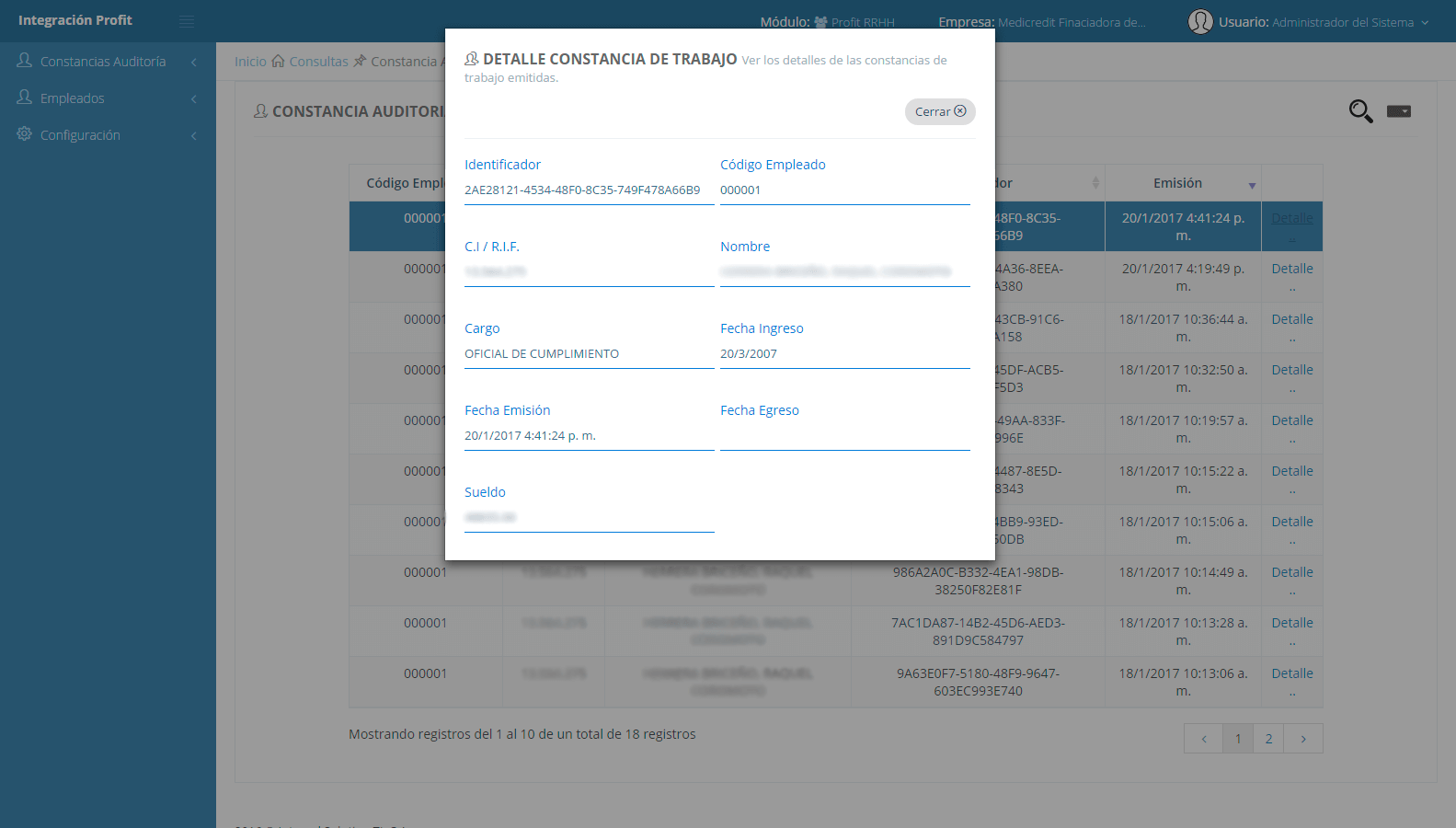Click the Cargo field
Screen dimensions: 1456x828
coord(589,354)
